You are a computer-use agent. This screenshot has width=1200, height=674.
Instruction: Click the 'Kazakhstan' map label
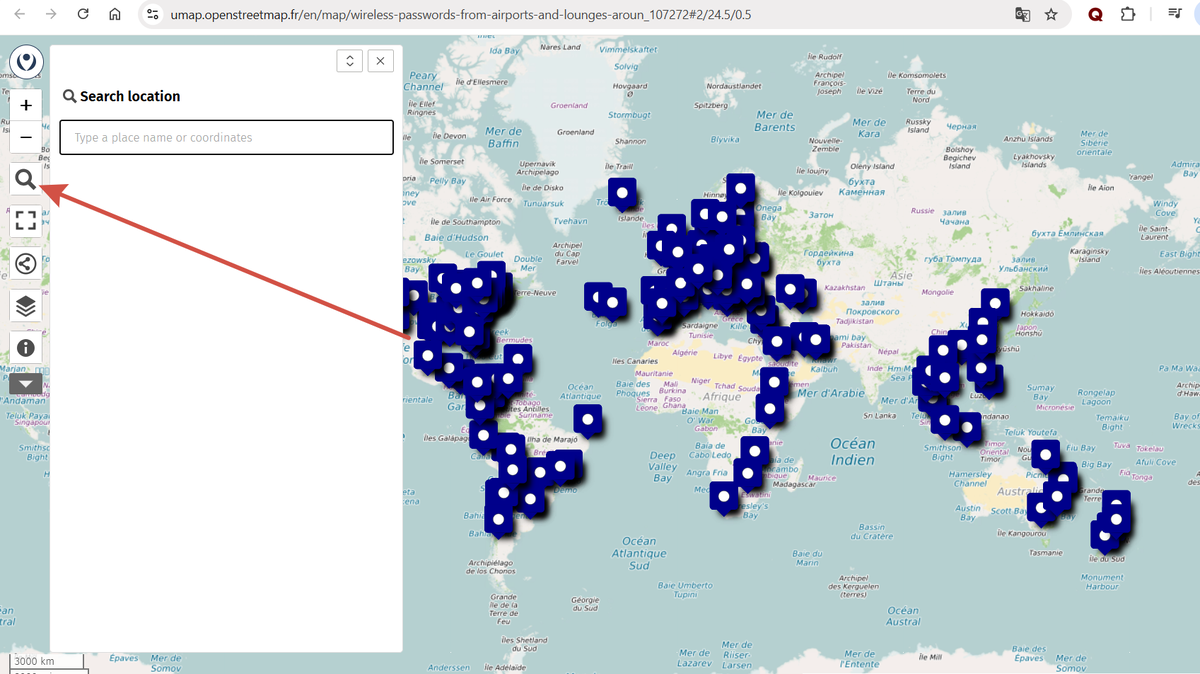[x=845, y=287]
